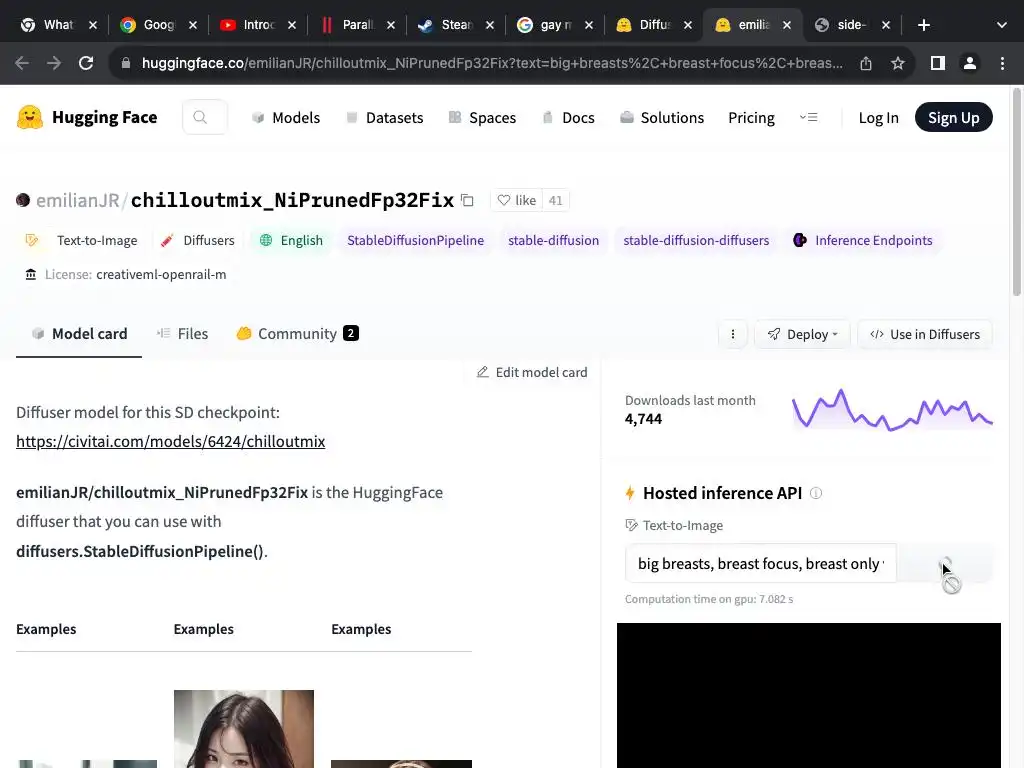The width and height of the screenshot is (1024, 768).
Task: Open the Models page
Action: click(286, 118)
